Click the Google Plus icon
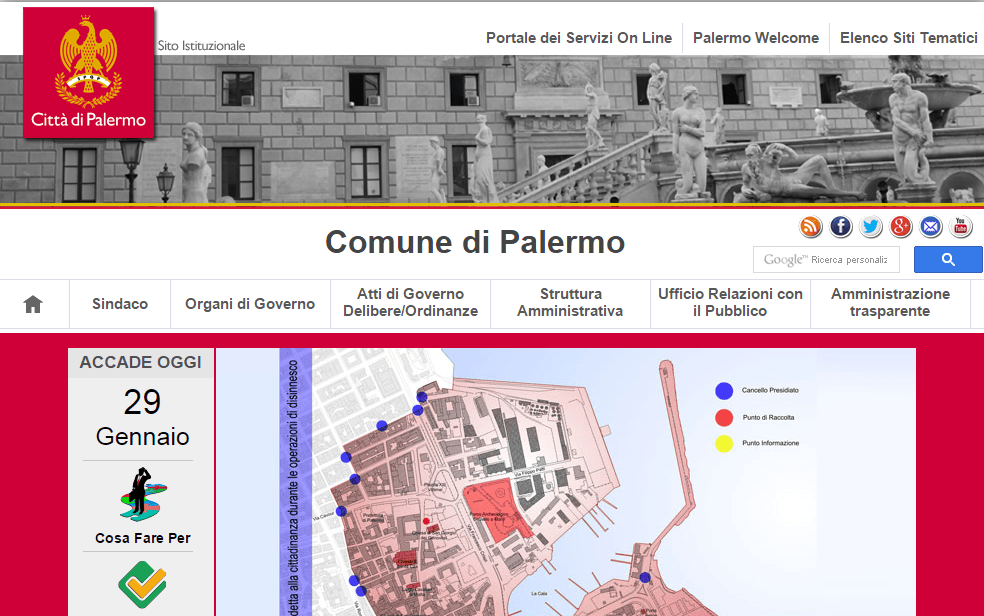 click(x=901, y=227)
